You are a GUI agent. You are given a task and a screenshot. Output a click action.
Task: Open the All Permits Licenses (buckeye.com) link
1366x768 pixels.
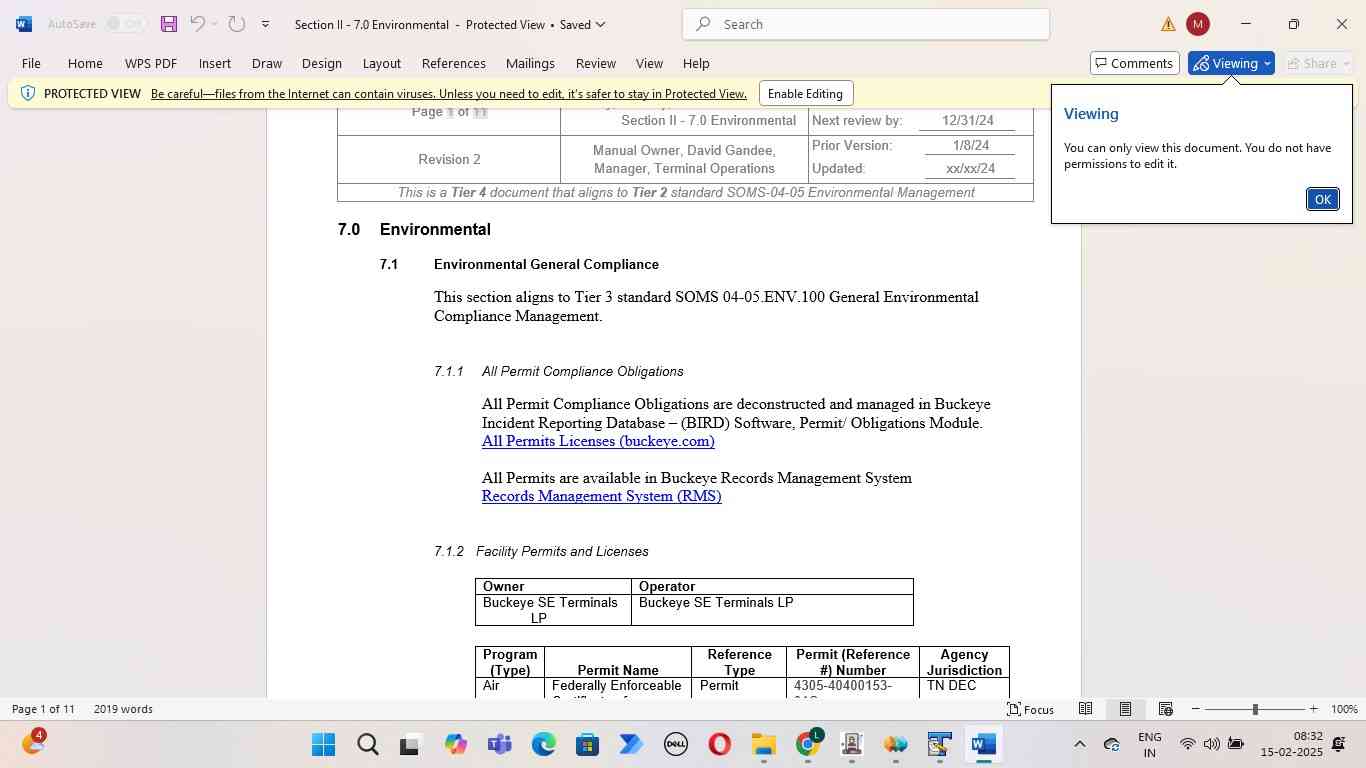click(598, 441)
